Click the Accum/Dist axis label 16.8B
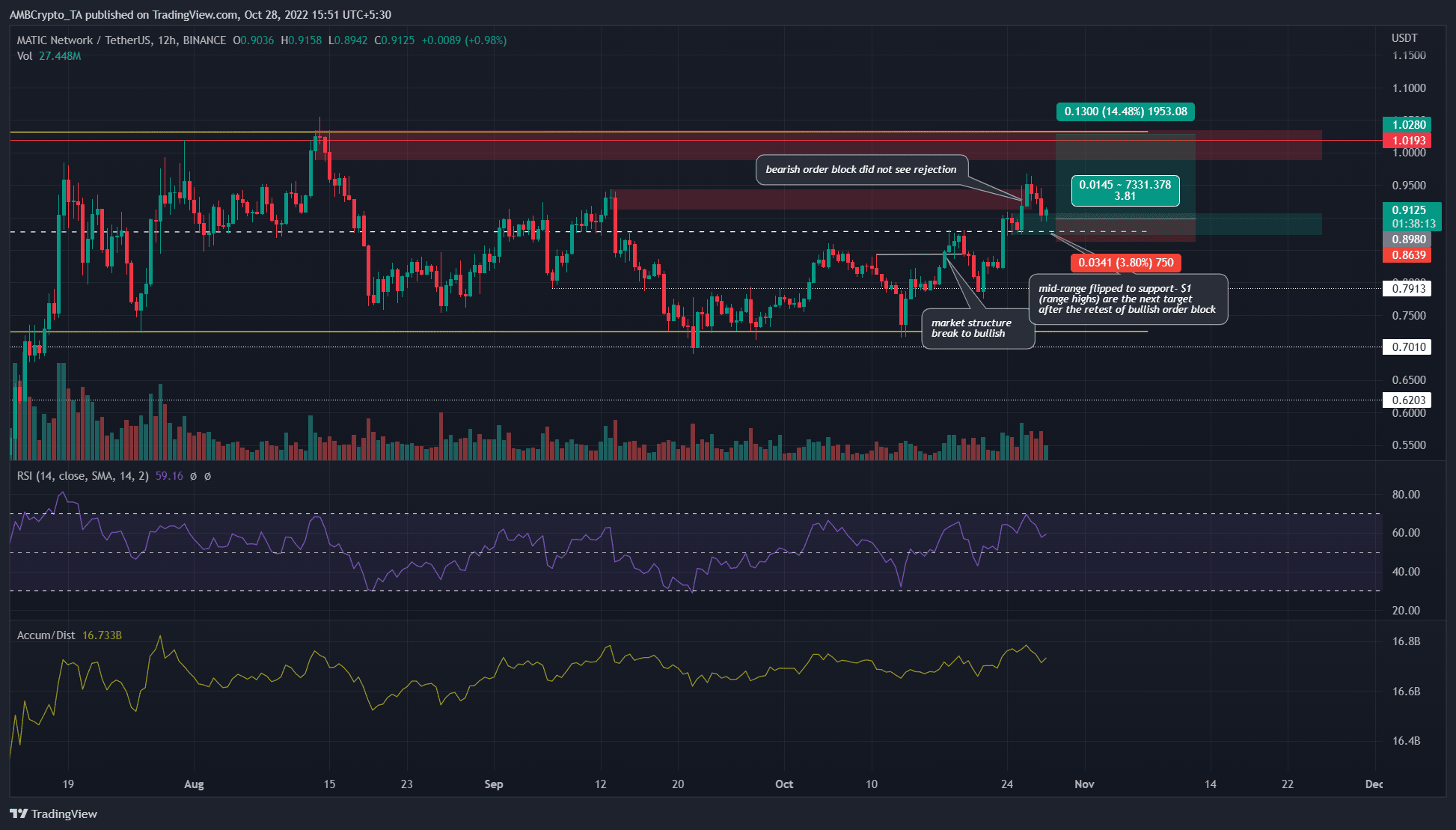 click(x=1406, y=641)
